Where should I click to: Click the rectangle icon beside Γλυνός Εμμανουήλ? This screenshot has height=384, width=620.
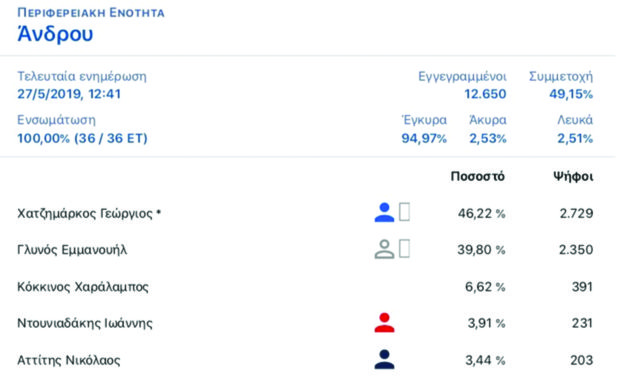coord(404,249)
